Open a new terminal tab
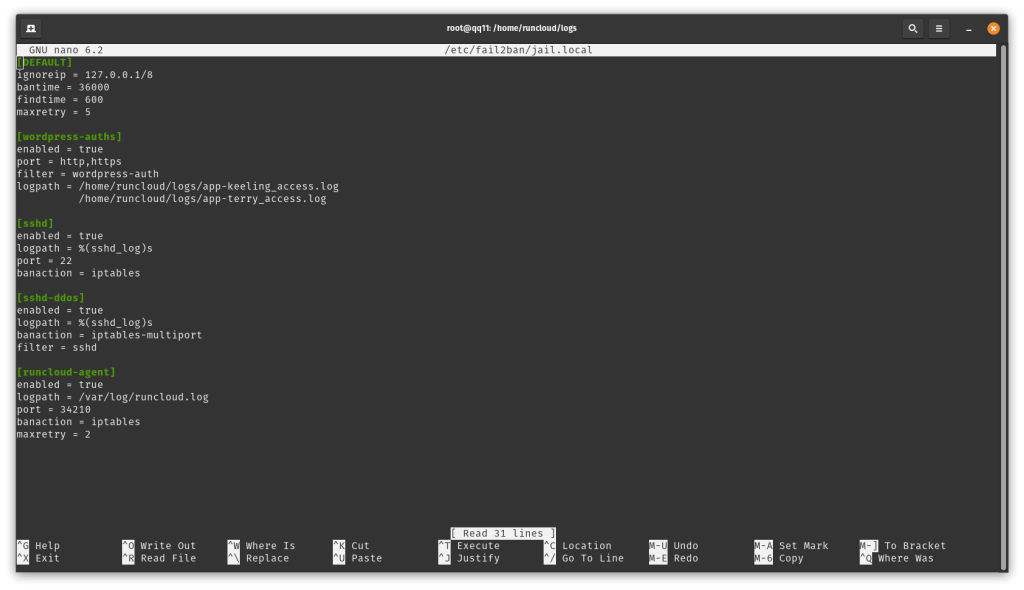 pos(31,28)
